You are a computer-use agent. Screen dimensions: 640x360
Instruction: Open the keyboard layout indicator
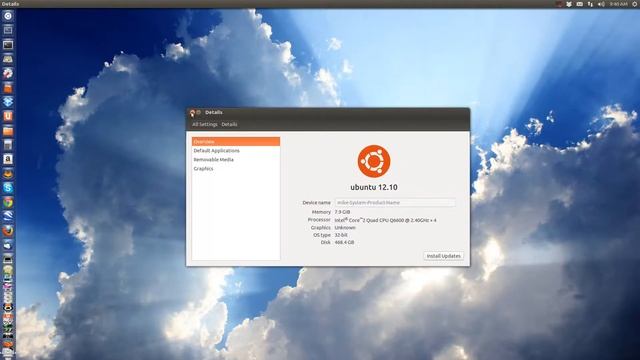(x=580, y=4)
